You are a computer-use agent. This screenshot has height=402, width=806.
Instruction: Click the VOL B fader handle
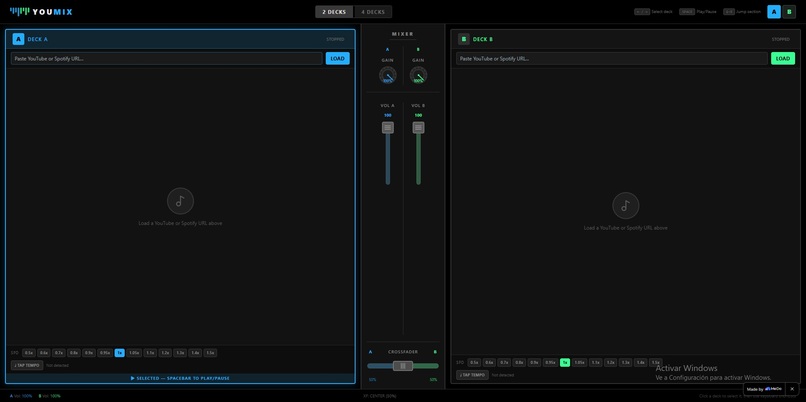[418, 127]
